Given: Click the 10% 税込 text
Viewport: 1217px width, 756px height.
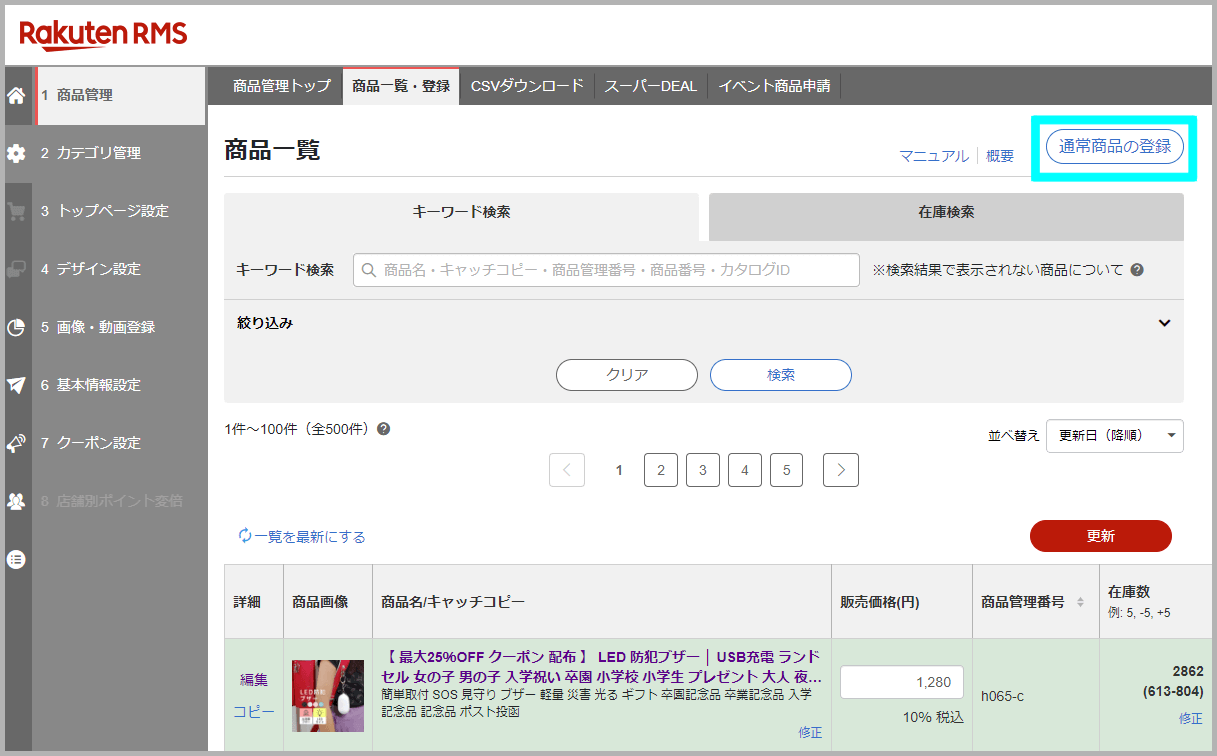Looking at the screenshot, I should [x=933, y=717].
